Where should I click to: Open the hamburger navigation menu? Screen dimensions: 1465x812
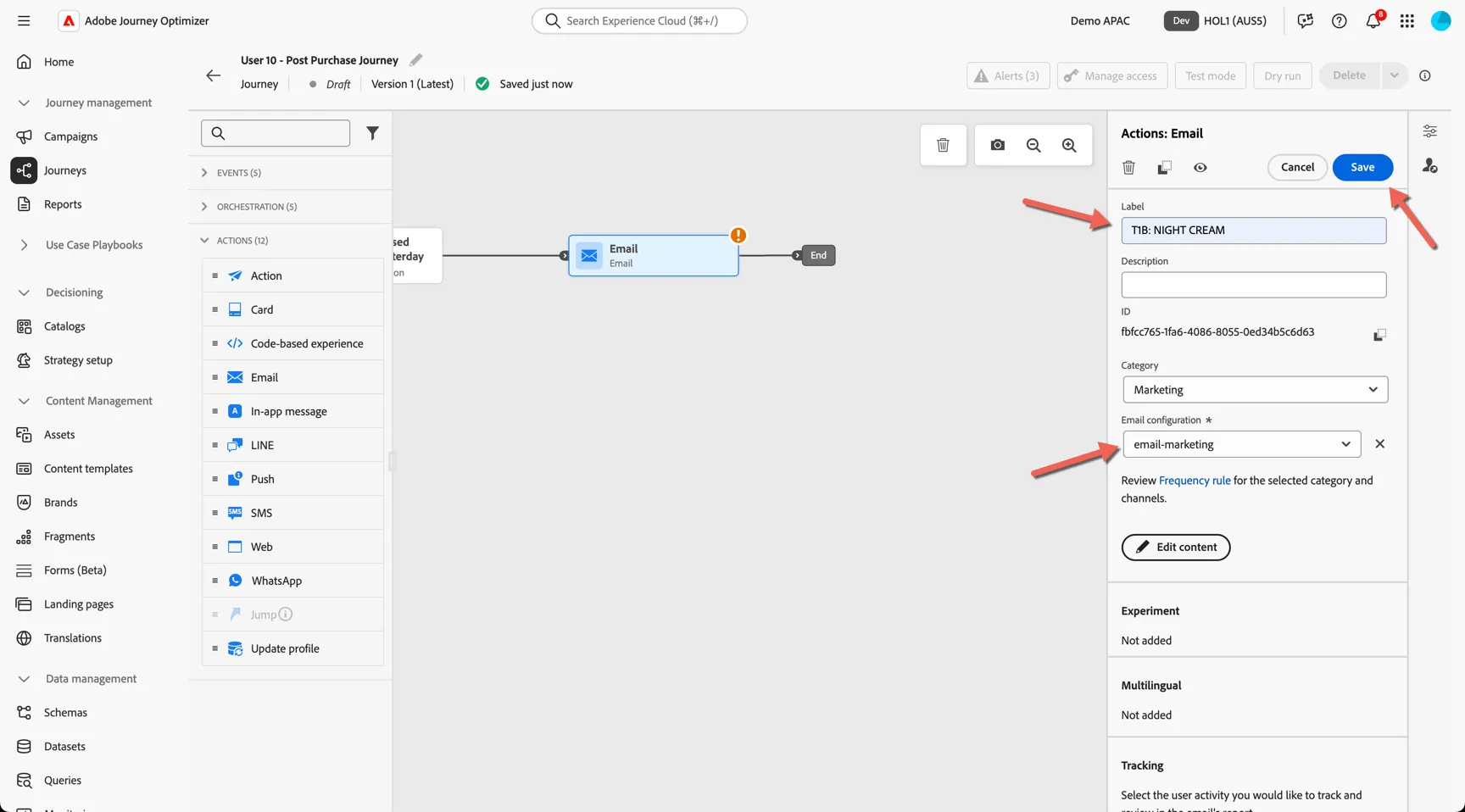(x=24, y=20)
